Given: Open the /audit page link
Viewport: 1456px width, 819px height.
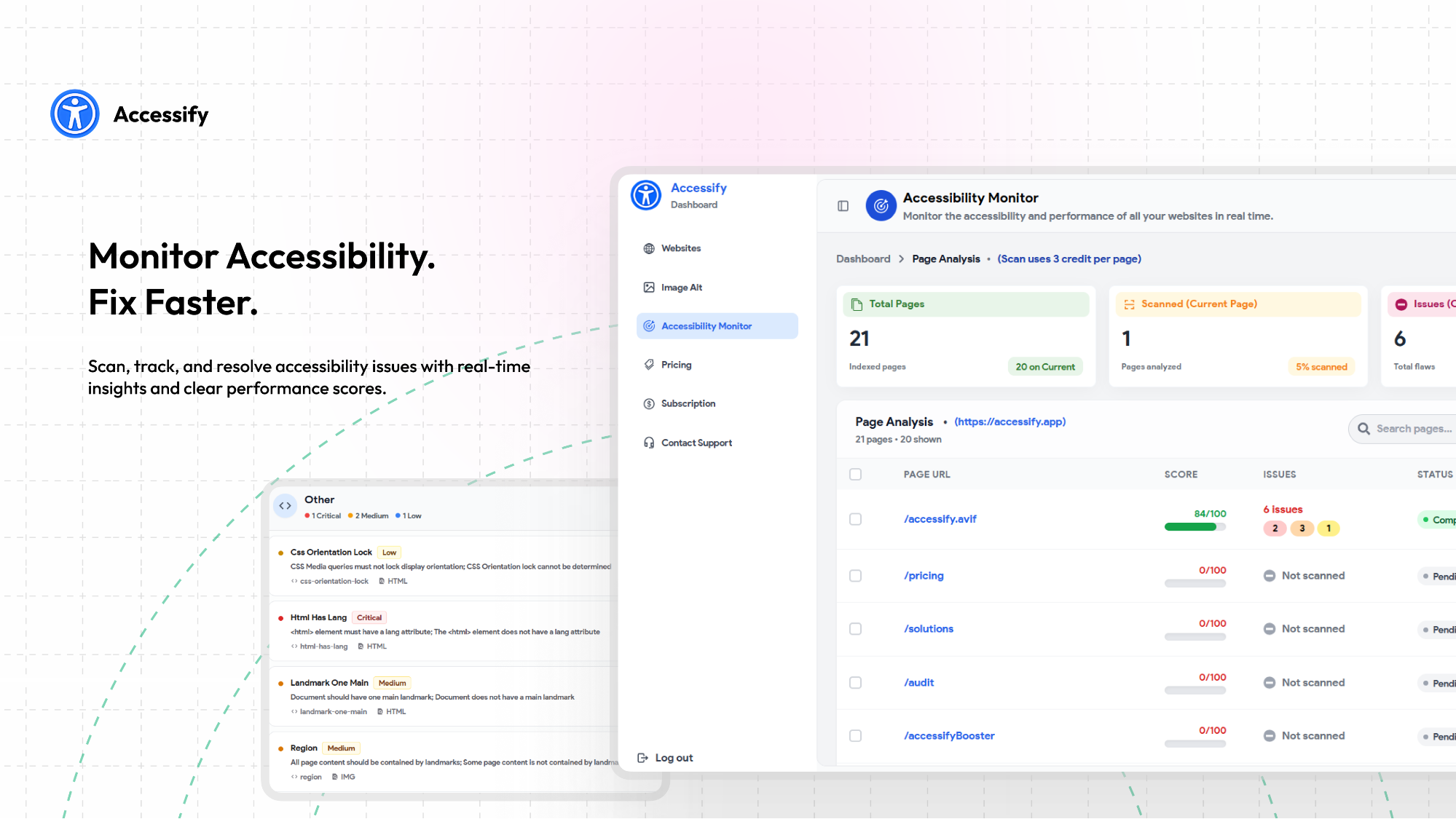Looking at the screenshot, I should (x=919, y=683).
